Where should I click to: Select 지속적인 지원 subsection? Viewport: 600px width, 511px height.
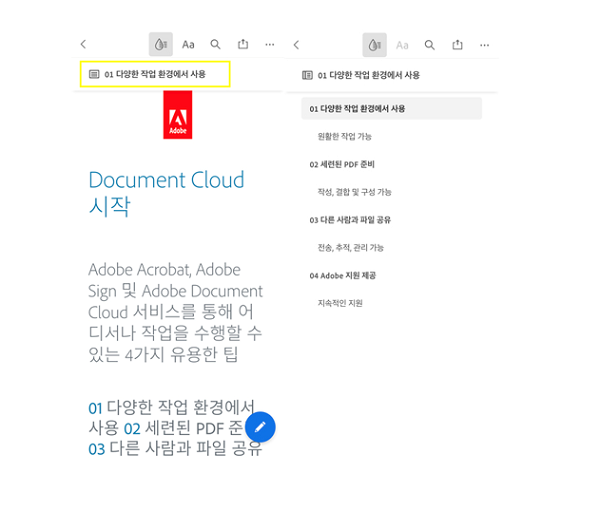[x=340, y=304]
